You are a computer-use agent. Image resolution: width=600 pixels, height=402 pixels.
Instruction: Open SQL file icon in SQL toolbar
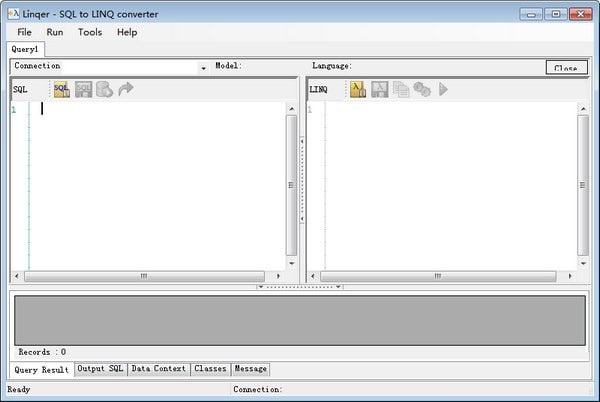click(x=62, y=90)
